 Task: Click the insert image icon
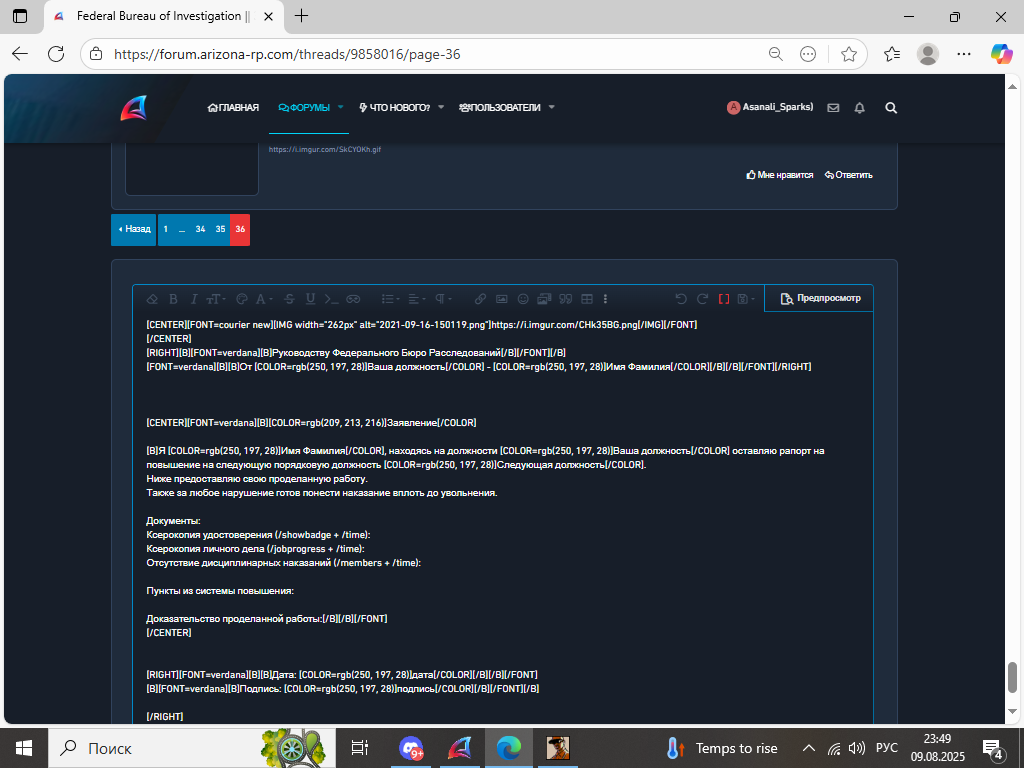502,298
